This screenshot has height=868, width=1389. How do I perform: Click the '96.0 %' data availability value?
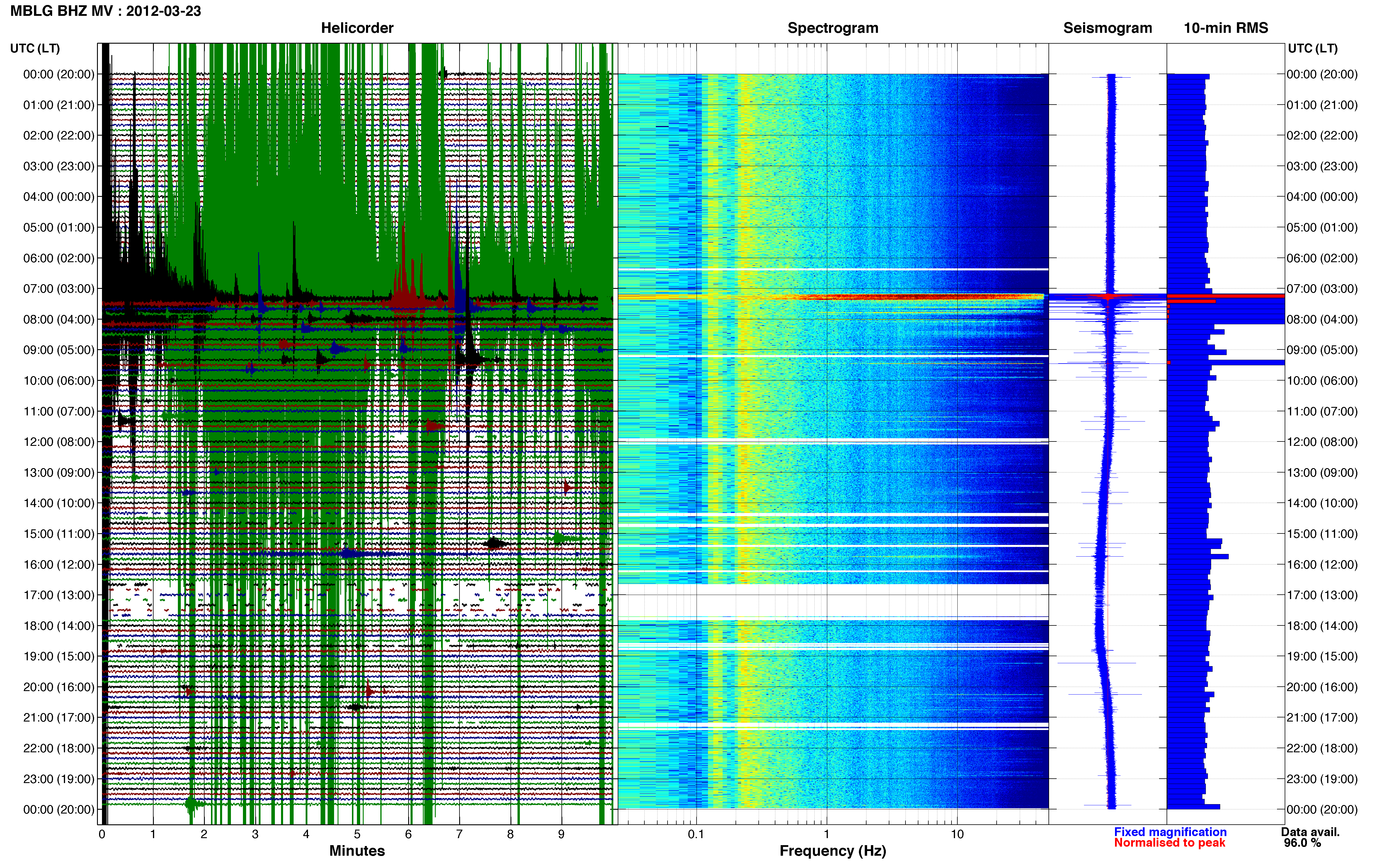1302,843
